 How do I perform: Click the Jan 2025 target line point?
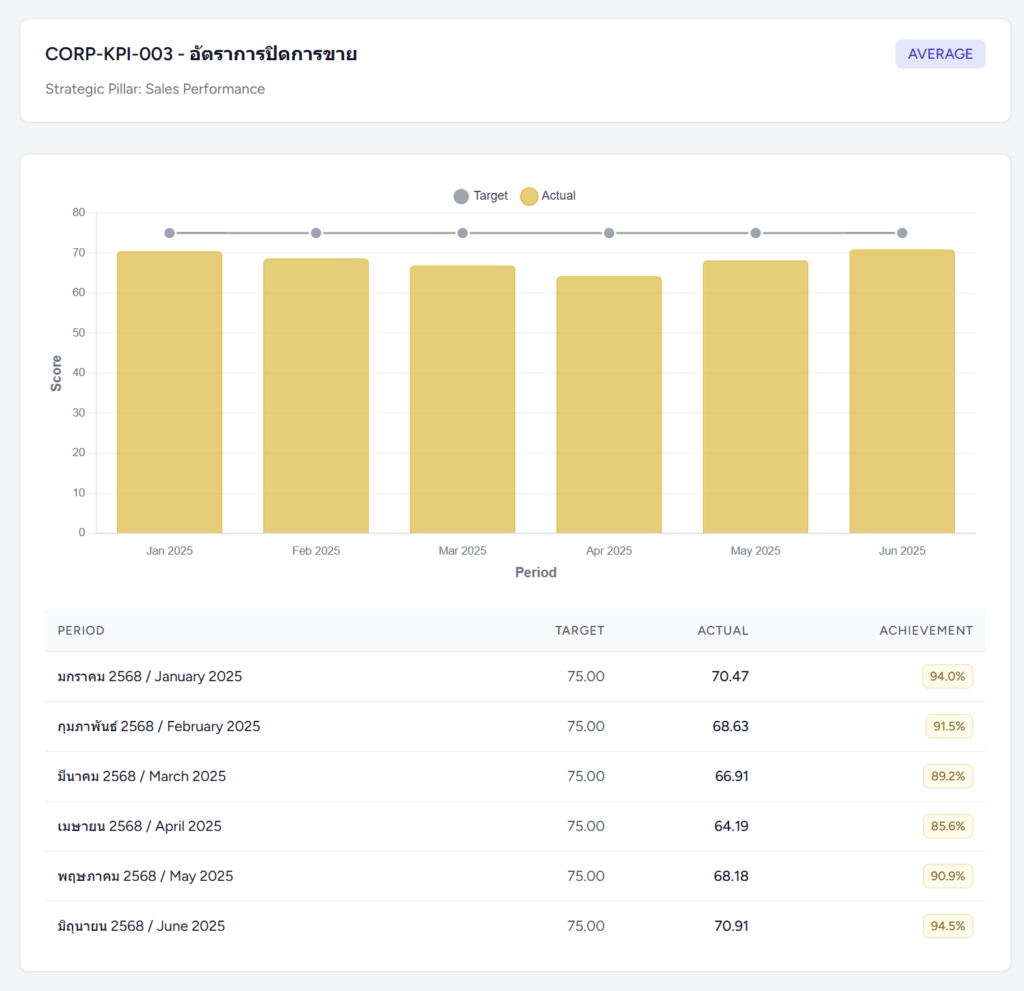coord(169,233)
